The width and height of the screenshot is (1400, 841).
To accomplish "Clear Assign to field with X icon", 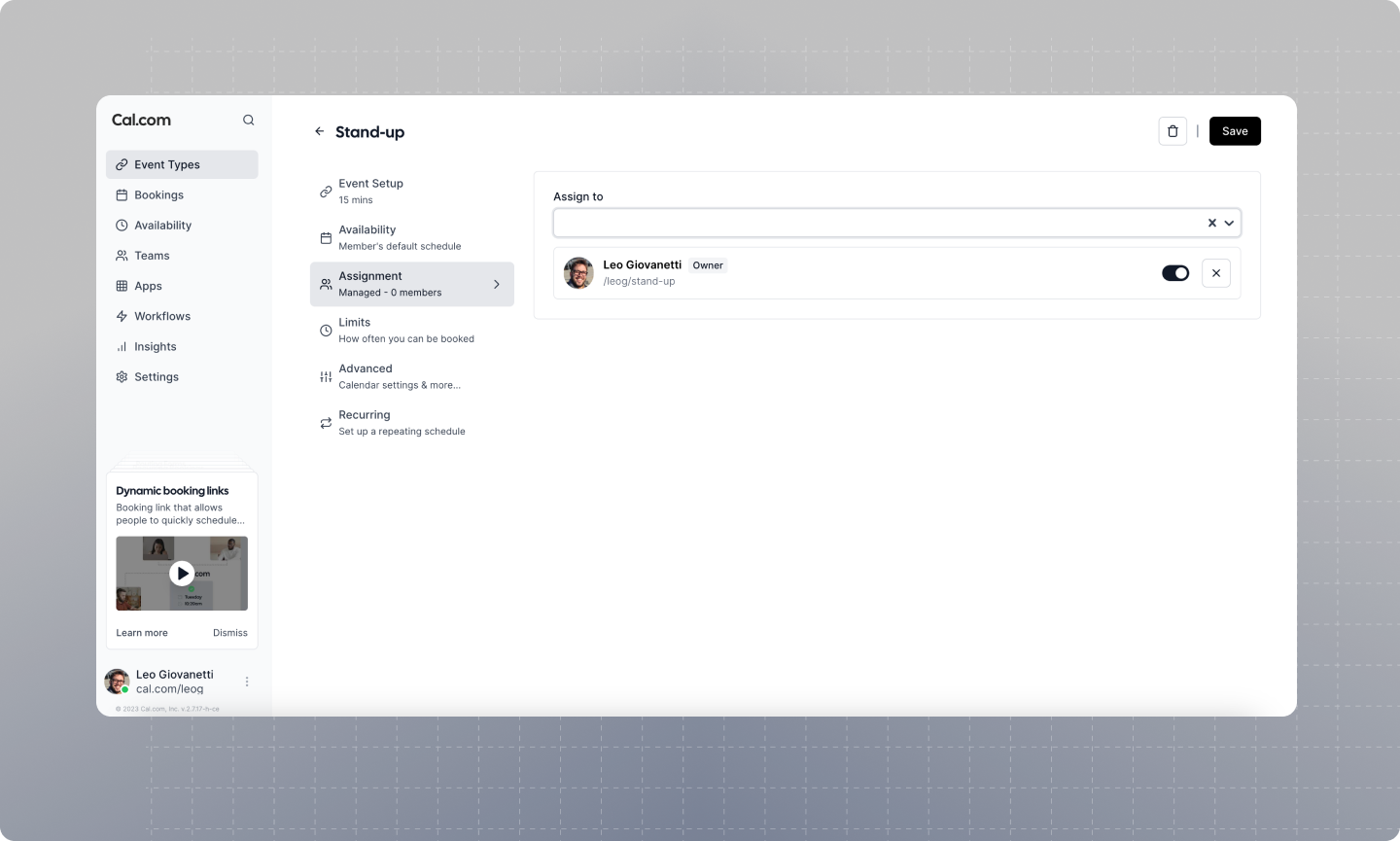I will (1212, 223).
